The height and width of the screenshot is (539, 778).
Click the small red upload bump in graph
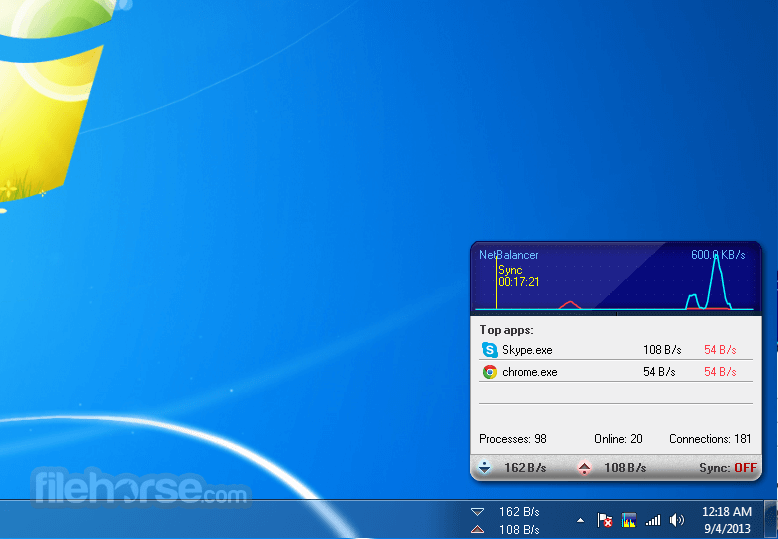[x=570, y=304]
